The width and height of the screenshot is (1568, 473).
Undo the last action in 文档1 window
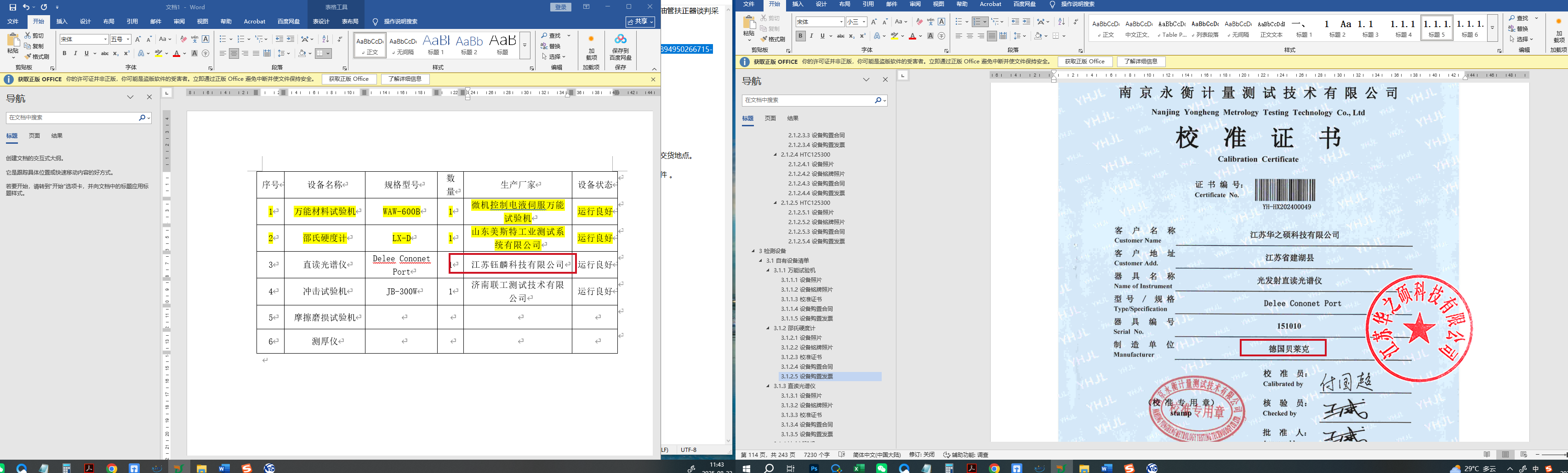tap(26, 7)
